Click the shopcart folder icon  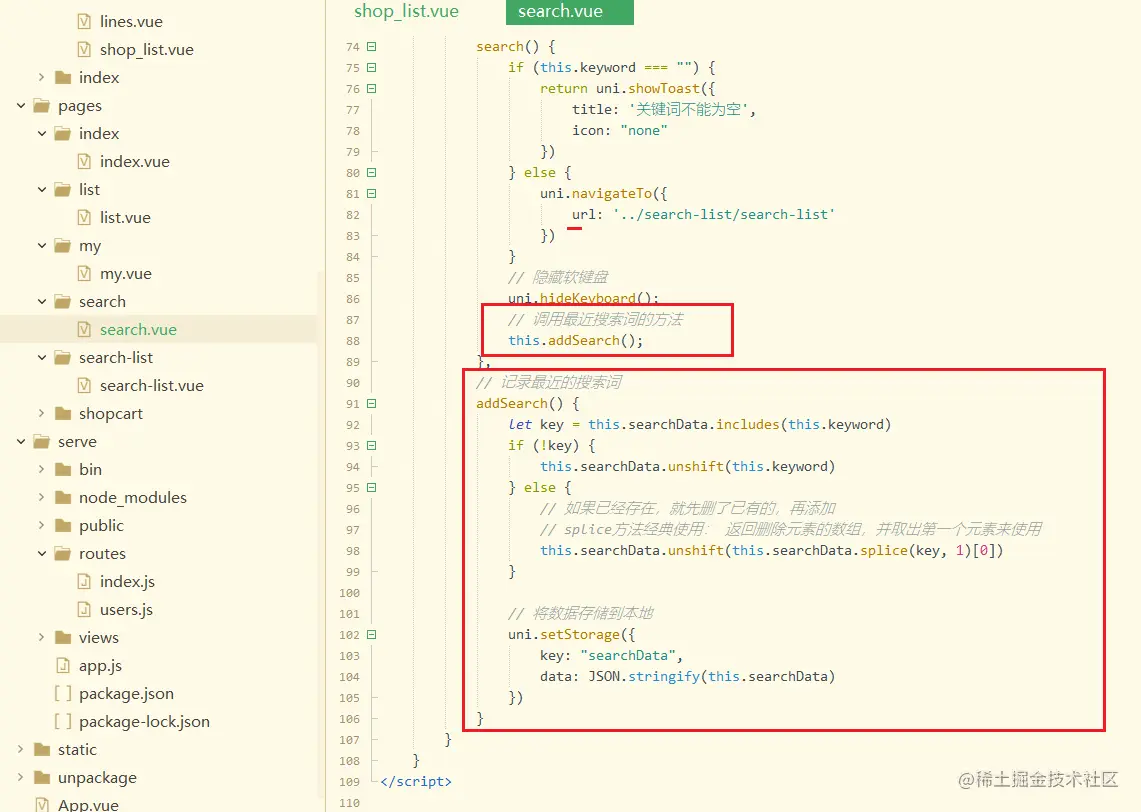(63, 413)
